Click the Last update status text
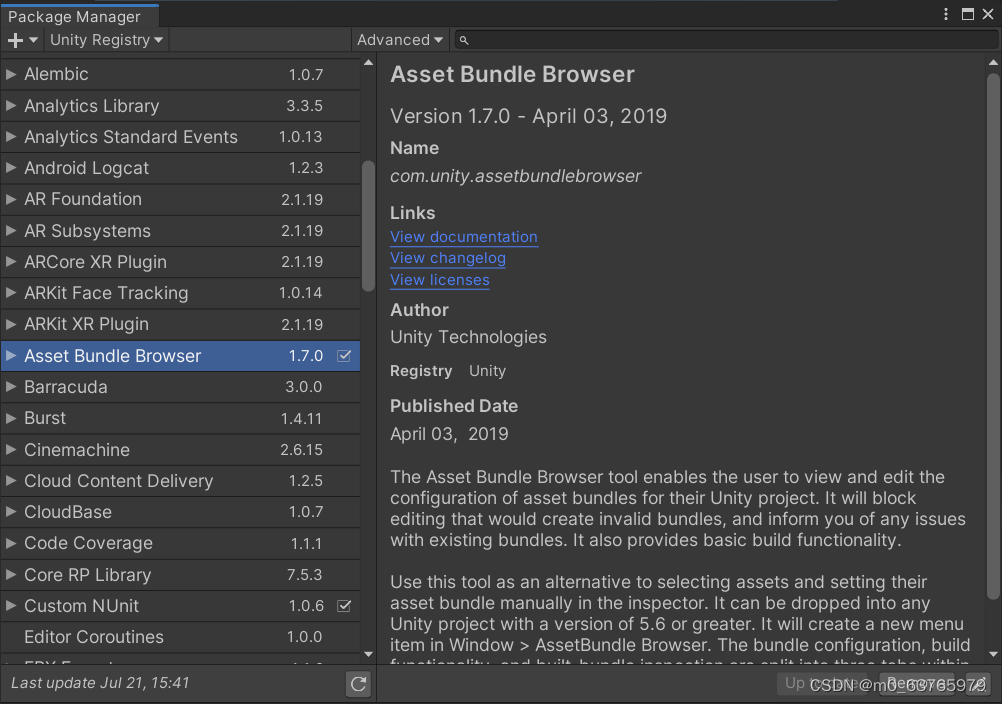Image resolution: width=1002 pixels, height=704 pixels. (x=100, y=683)
